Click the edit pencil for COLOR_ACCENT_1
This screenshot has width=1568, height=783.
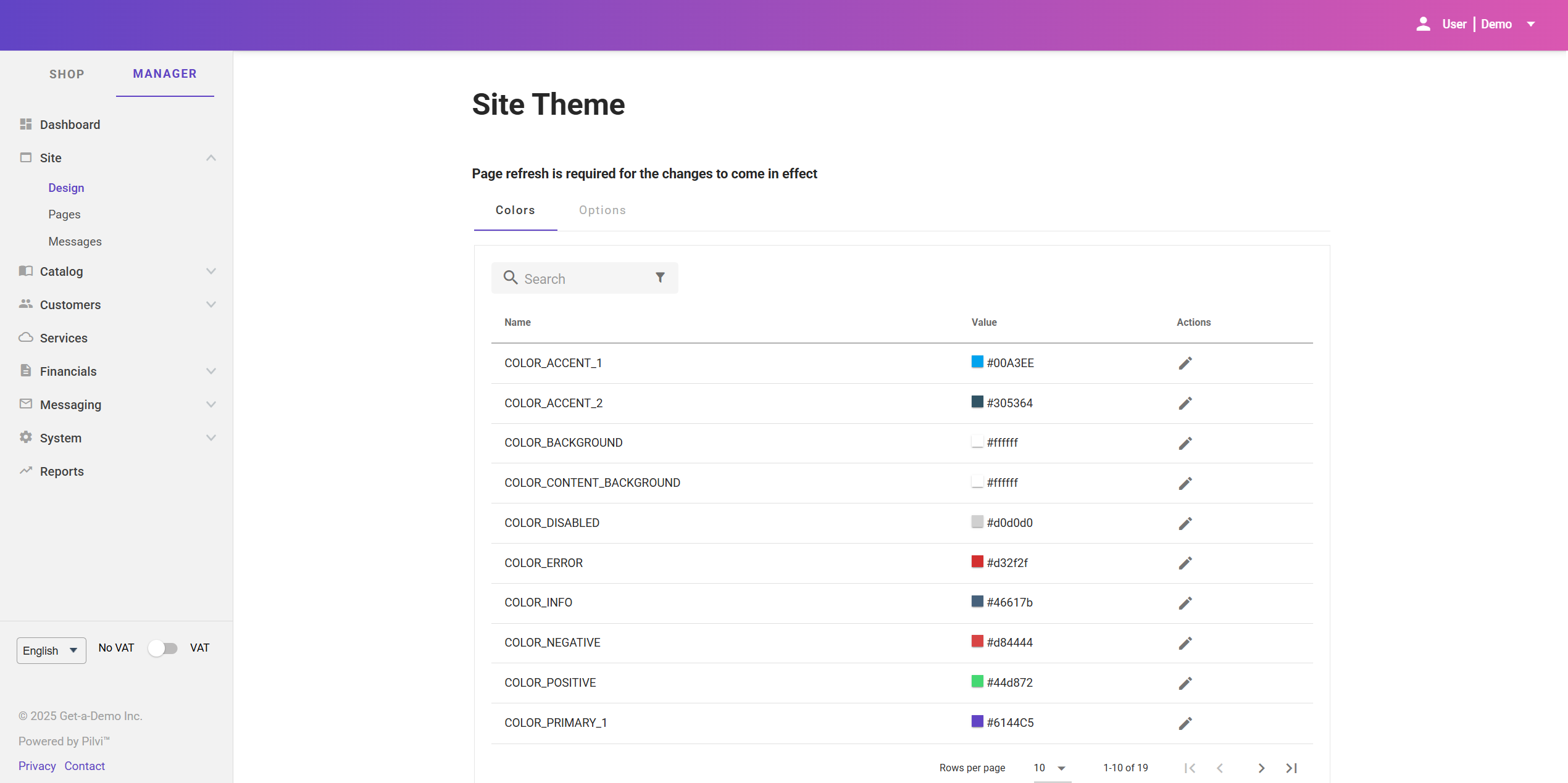(x=1185, y=363)
